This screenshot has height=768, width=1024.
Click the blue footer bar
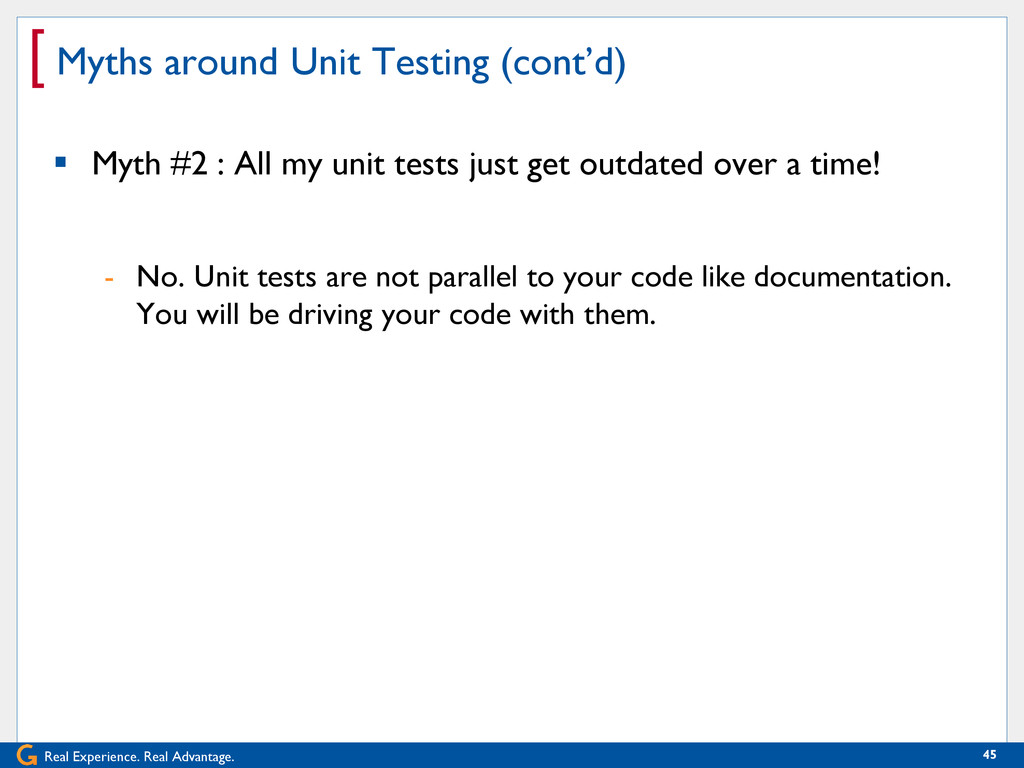[512, 755]
